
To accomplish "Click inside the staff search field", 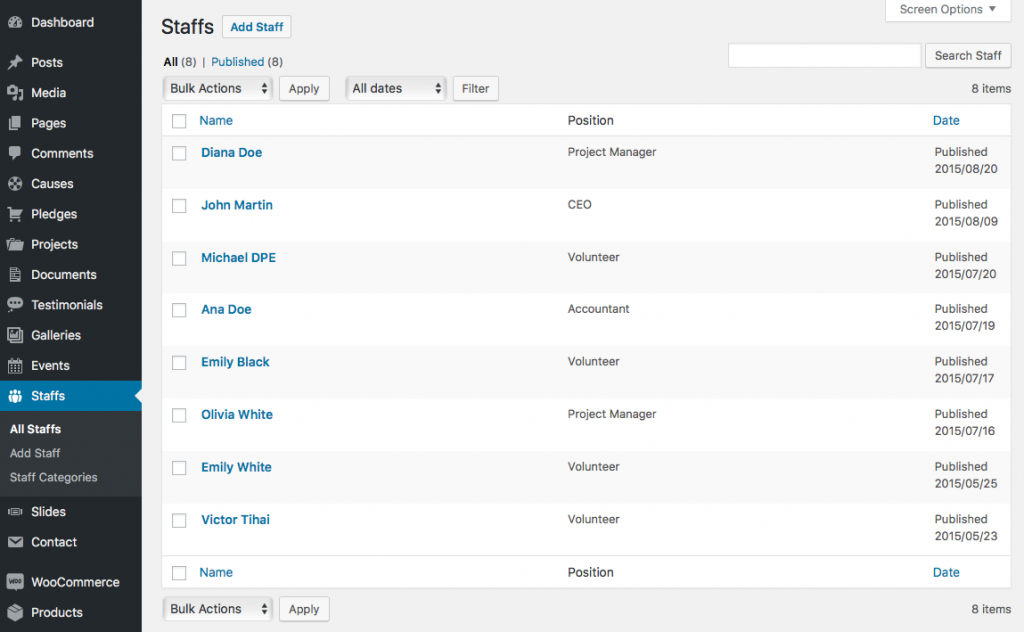I will point(824,55).
